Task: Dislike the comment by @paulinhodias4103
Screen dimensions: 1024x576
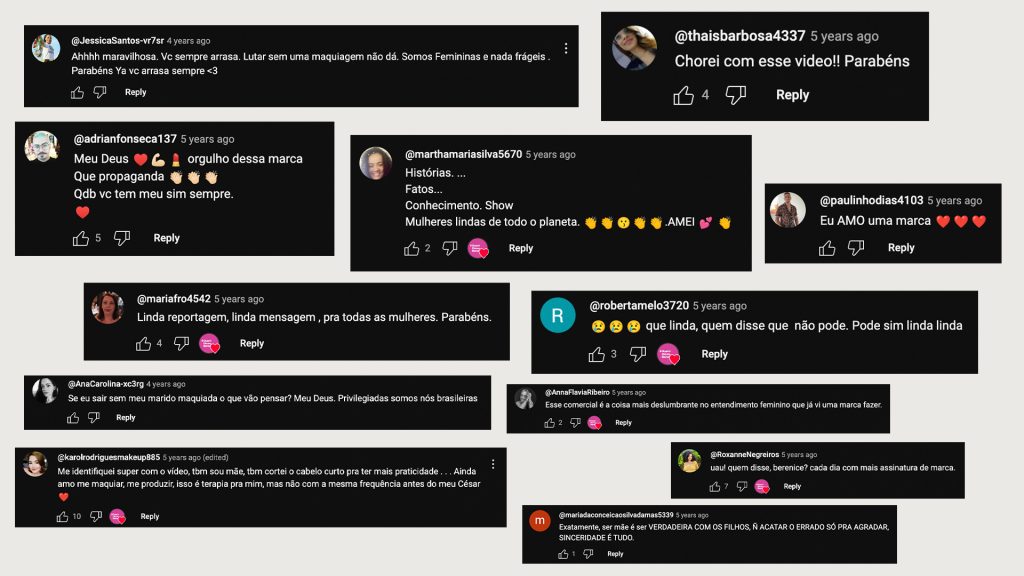Action: click(x=856, y=248)
